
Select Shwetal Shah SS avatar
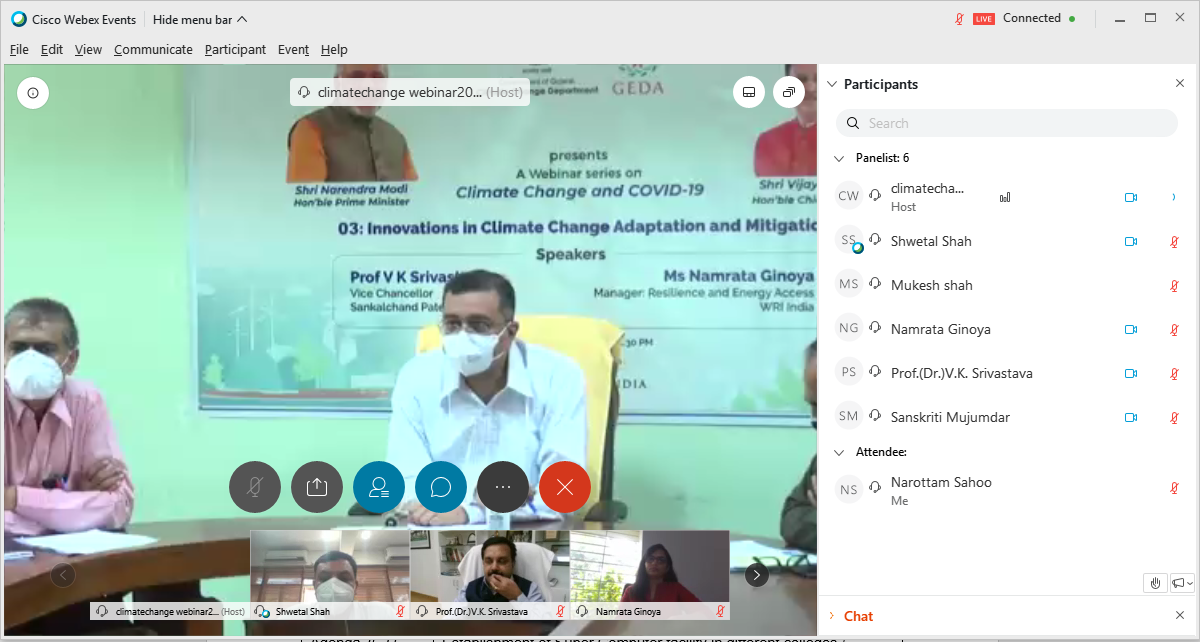[x=849, y=240]
